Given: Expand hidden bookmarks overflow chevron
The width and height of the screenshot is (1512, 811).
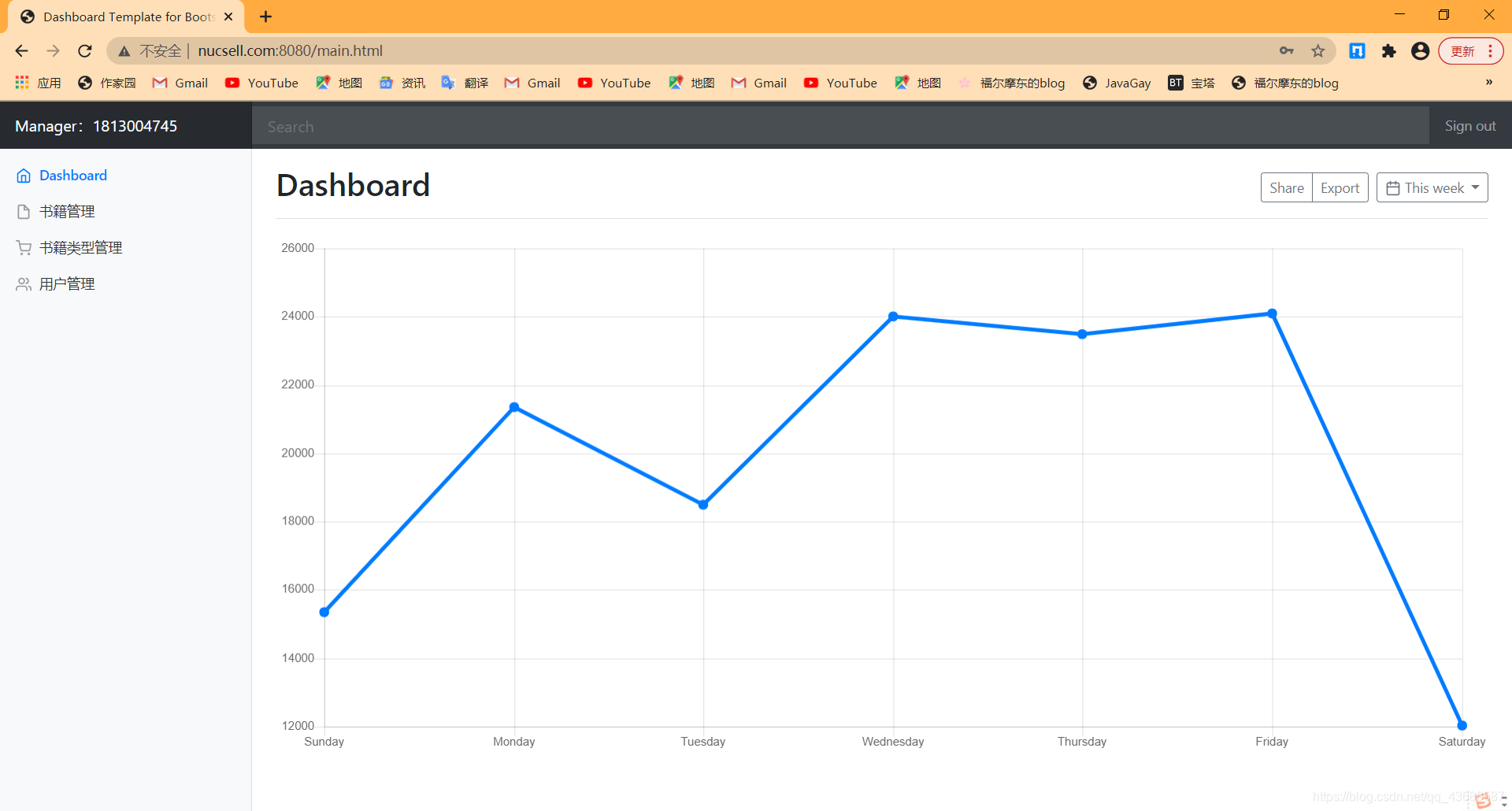Looking at the screenshot, I should pos(1489,82).
